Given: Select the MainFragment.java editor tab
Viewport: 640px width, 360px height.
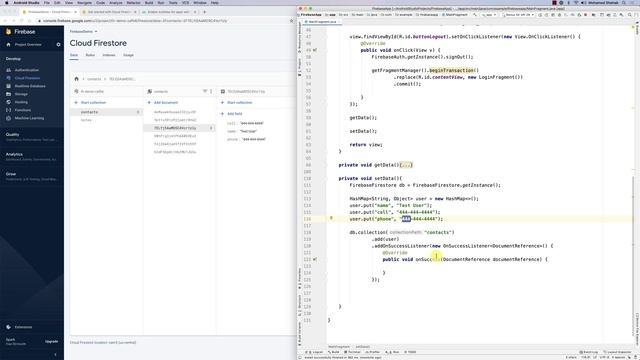Looking at the screenshot, I should (321, 22).
